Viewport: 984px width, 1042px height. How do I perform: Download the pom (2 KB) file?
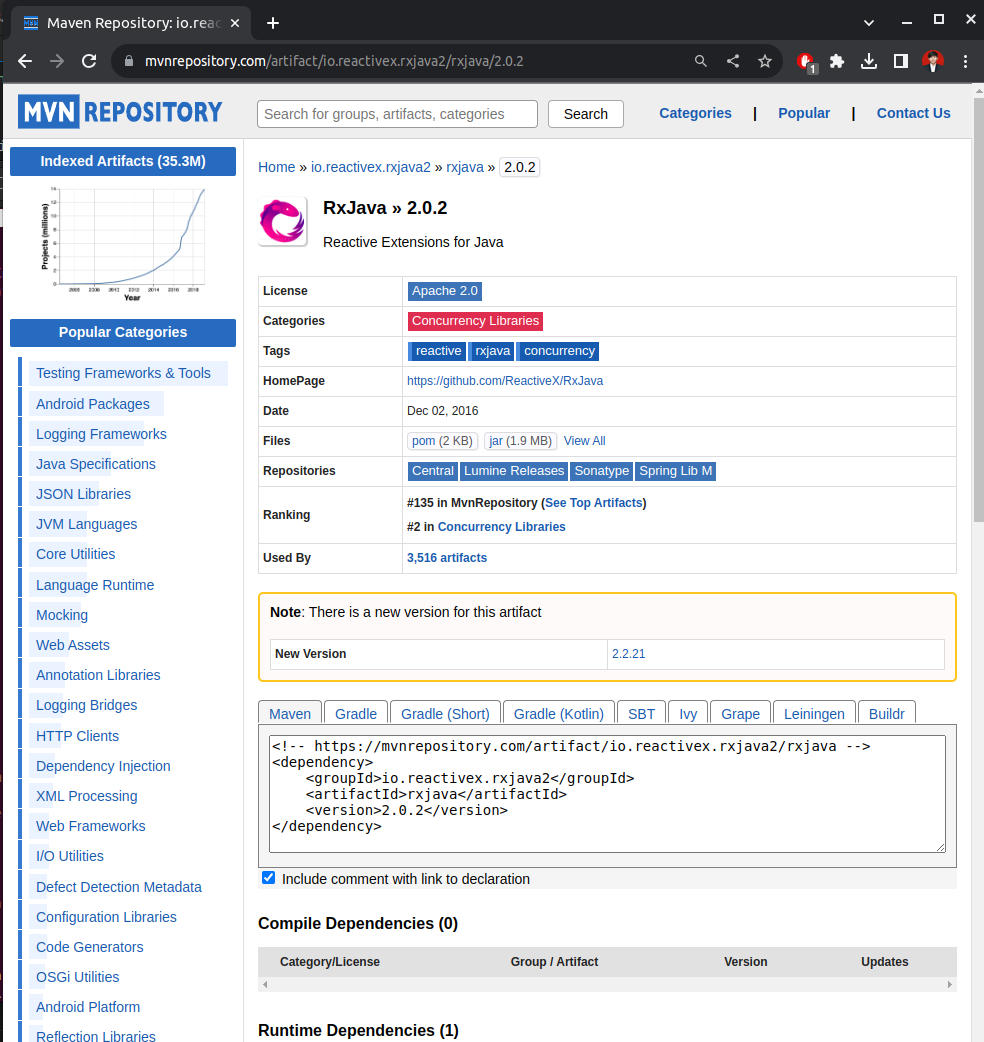tap(442, 441)
